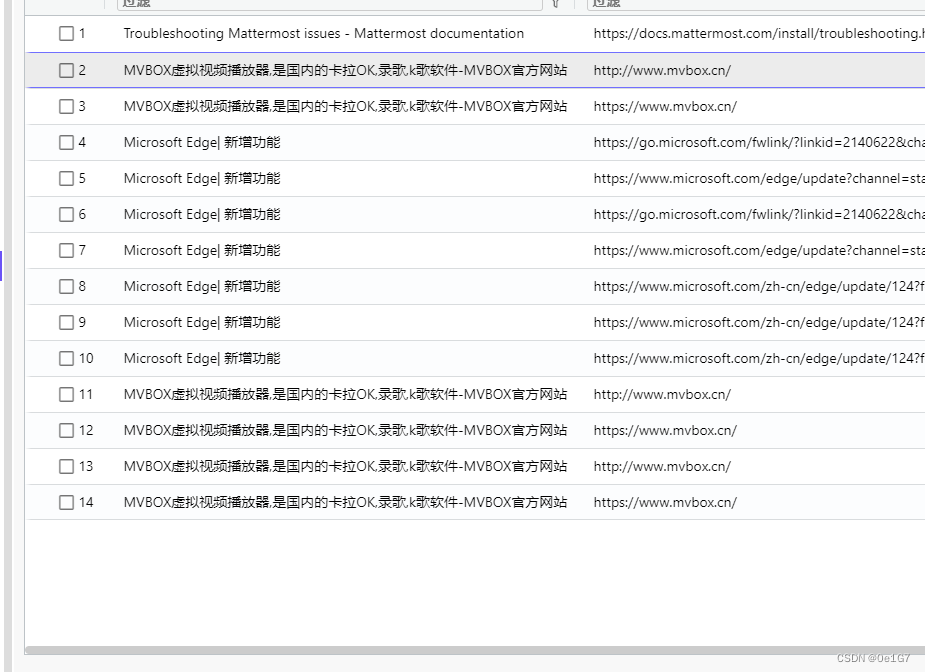Click the zh-cn/edge/update URL in row 8
This screenshot has height=672, width=925.
click(759, 287)
